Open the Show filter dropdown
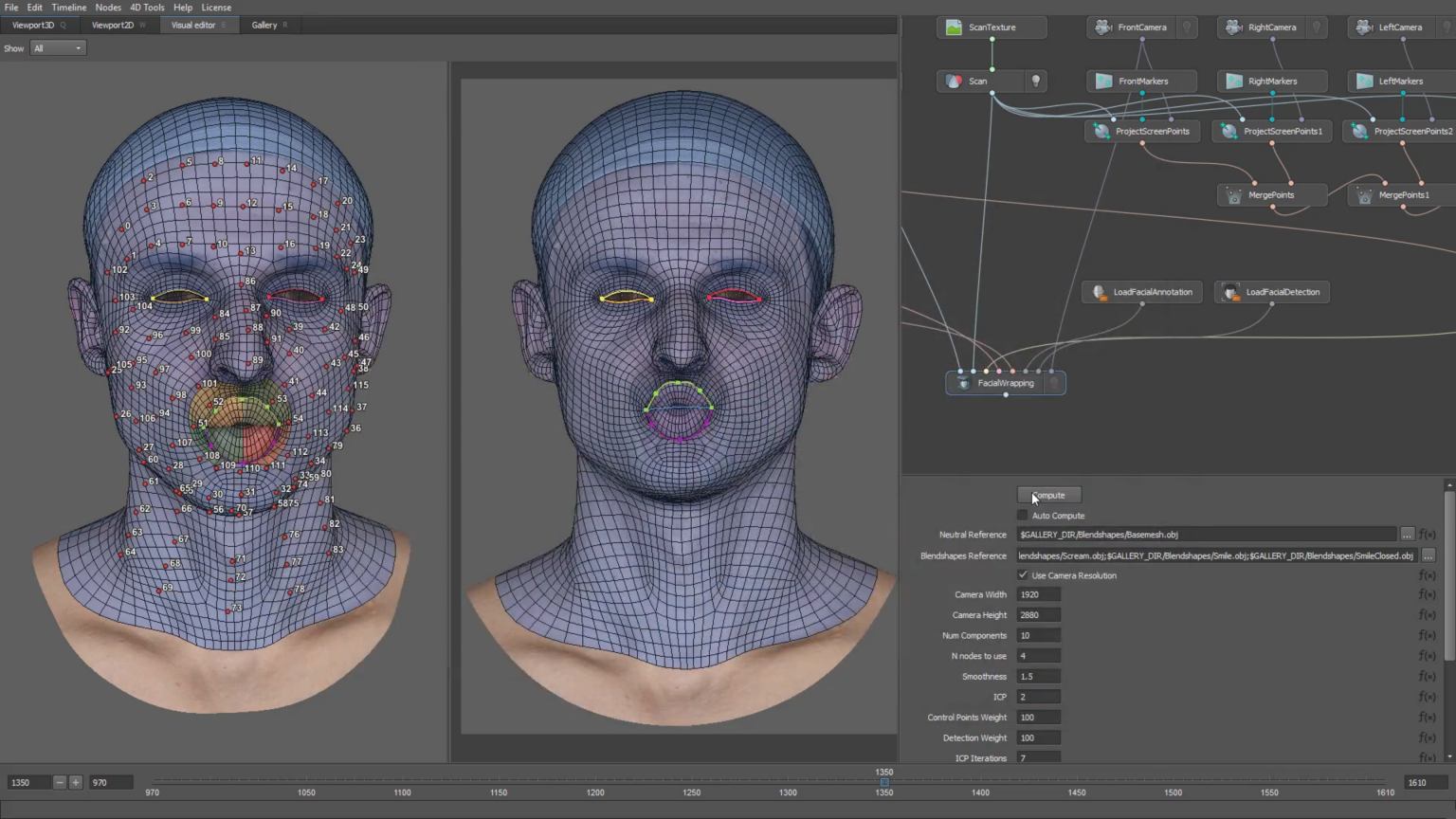The height and width of the screenshot is (819, 1456). pyautogui.click(x=57, y=47)
